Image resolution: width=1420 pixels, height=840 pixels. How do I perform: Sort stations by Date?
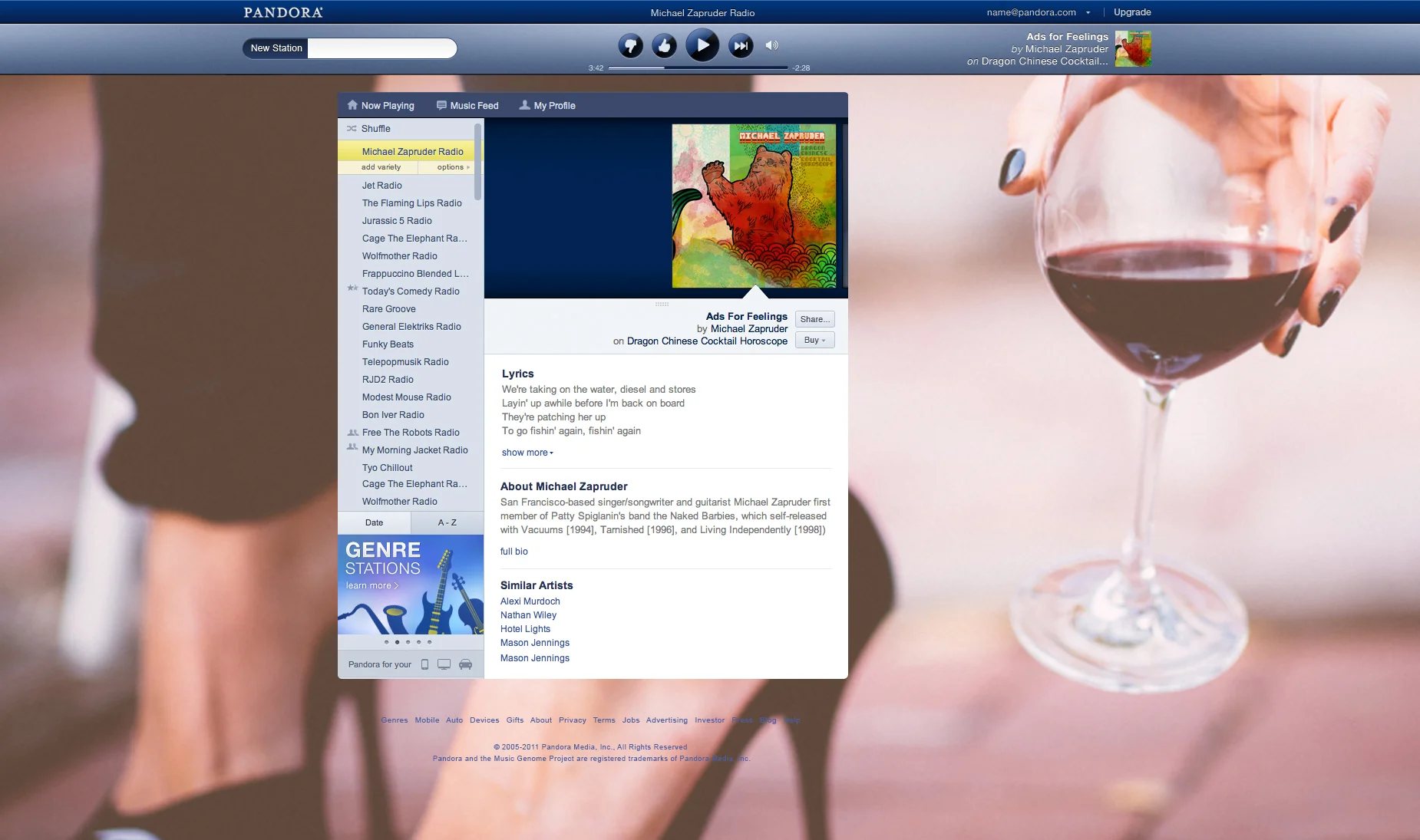coord(374,522)
